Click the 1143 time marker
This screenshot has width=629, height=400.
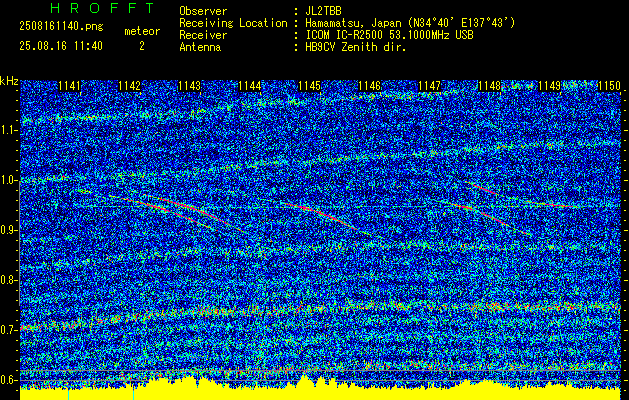pos(189,86)
